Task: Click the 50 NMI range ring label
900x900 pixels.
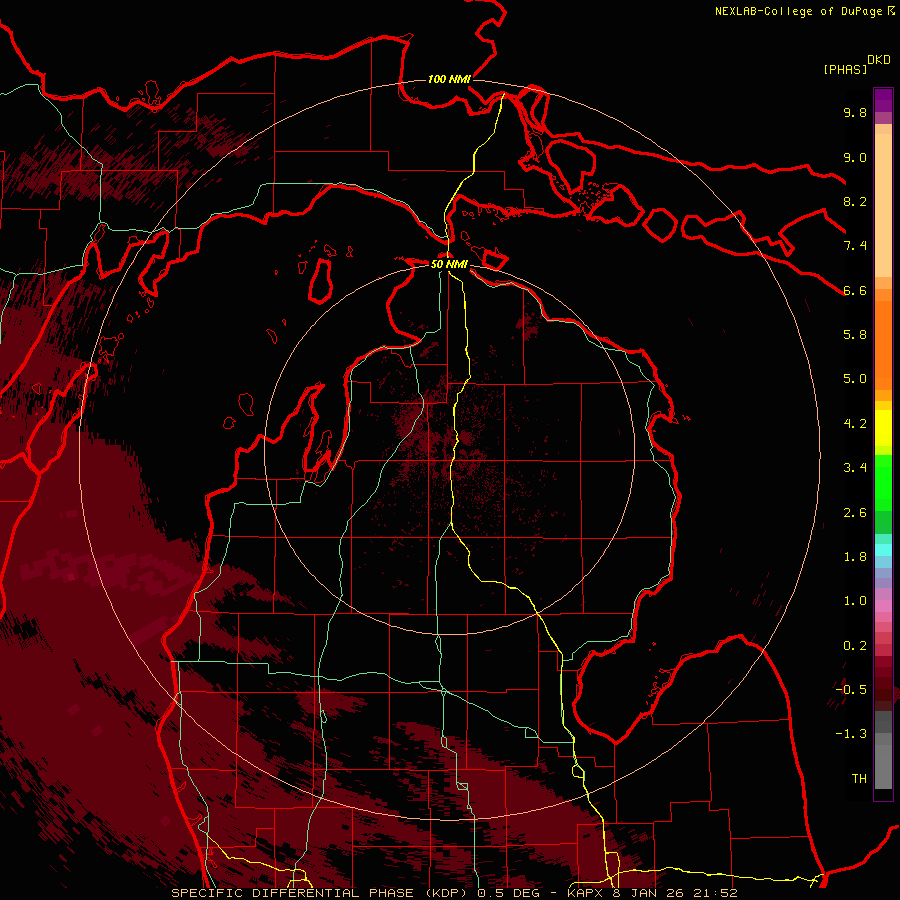Action: pos(449,264)
